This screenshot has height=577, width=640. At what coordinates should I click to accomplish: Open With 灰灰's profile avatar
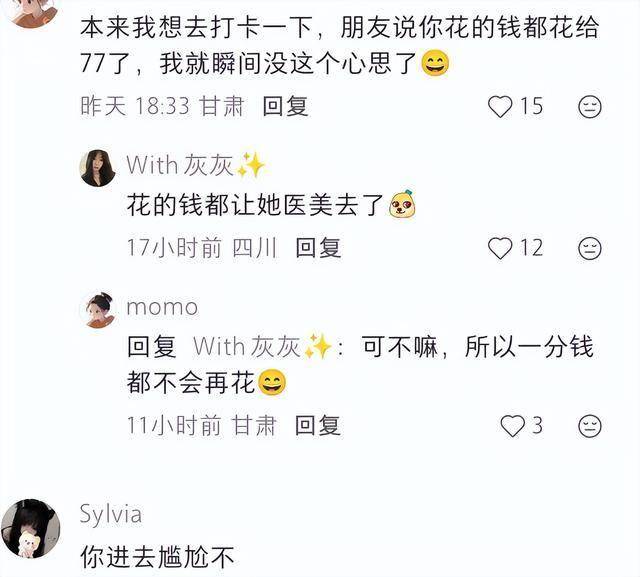98,168
